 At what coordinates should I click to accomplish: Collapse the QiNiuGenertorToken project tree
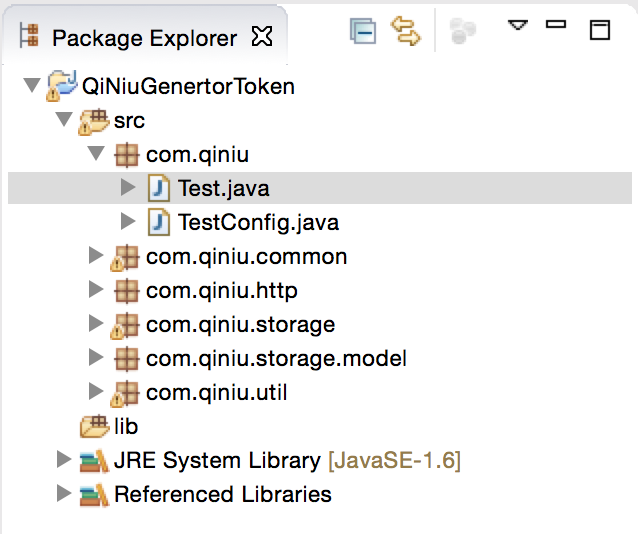(32, 85)
